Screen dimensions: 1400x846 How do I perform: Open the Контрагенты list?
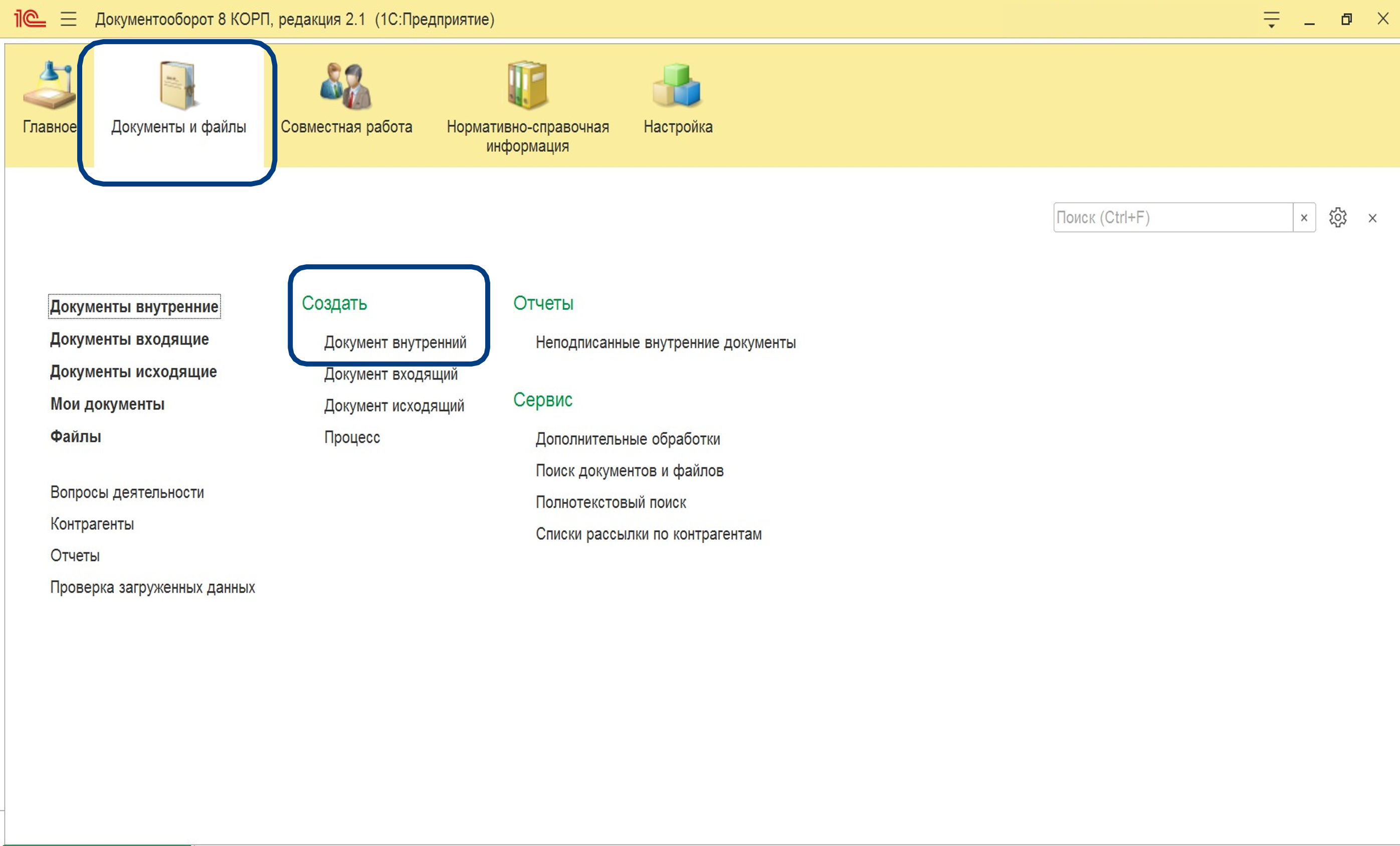[92, 524]
